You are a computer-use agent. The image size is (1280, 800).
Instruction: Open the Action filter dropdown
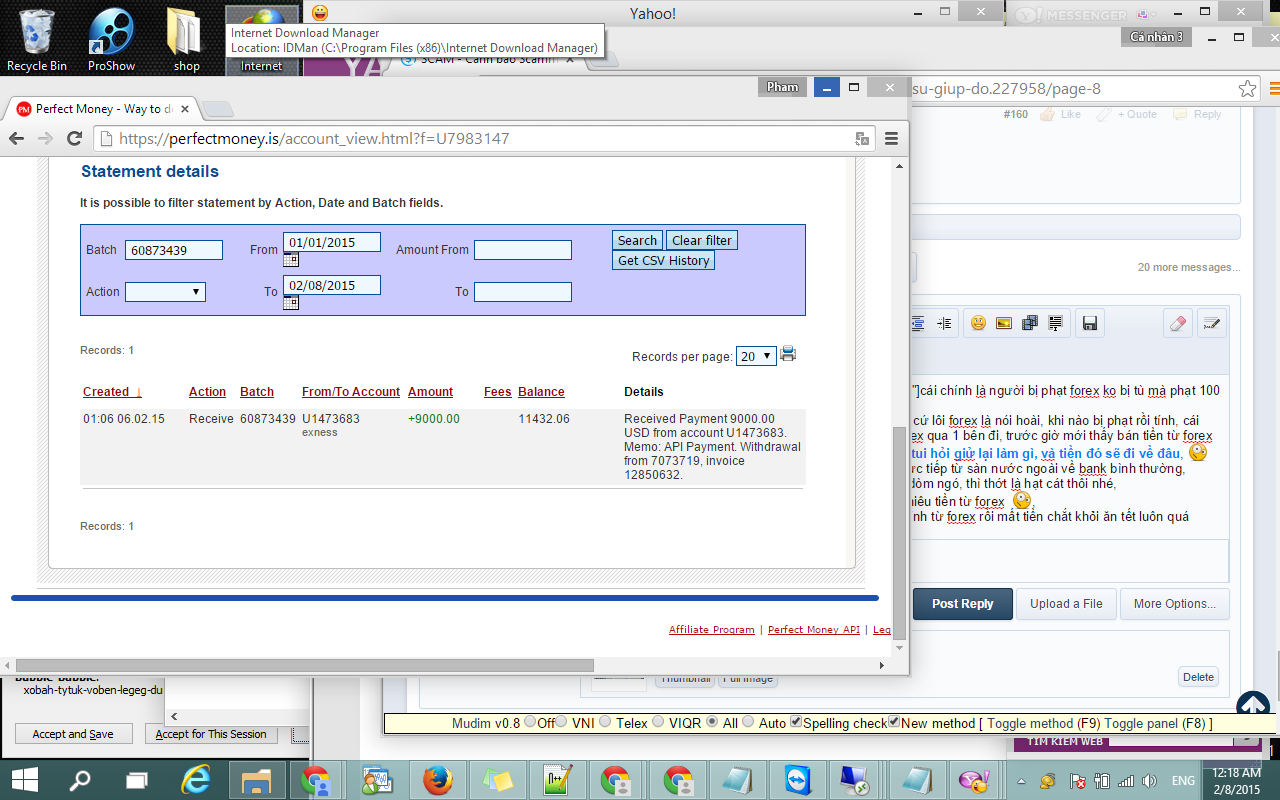(x=165, y=292)
